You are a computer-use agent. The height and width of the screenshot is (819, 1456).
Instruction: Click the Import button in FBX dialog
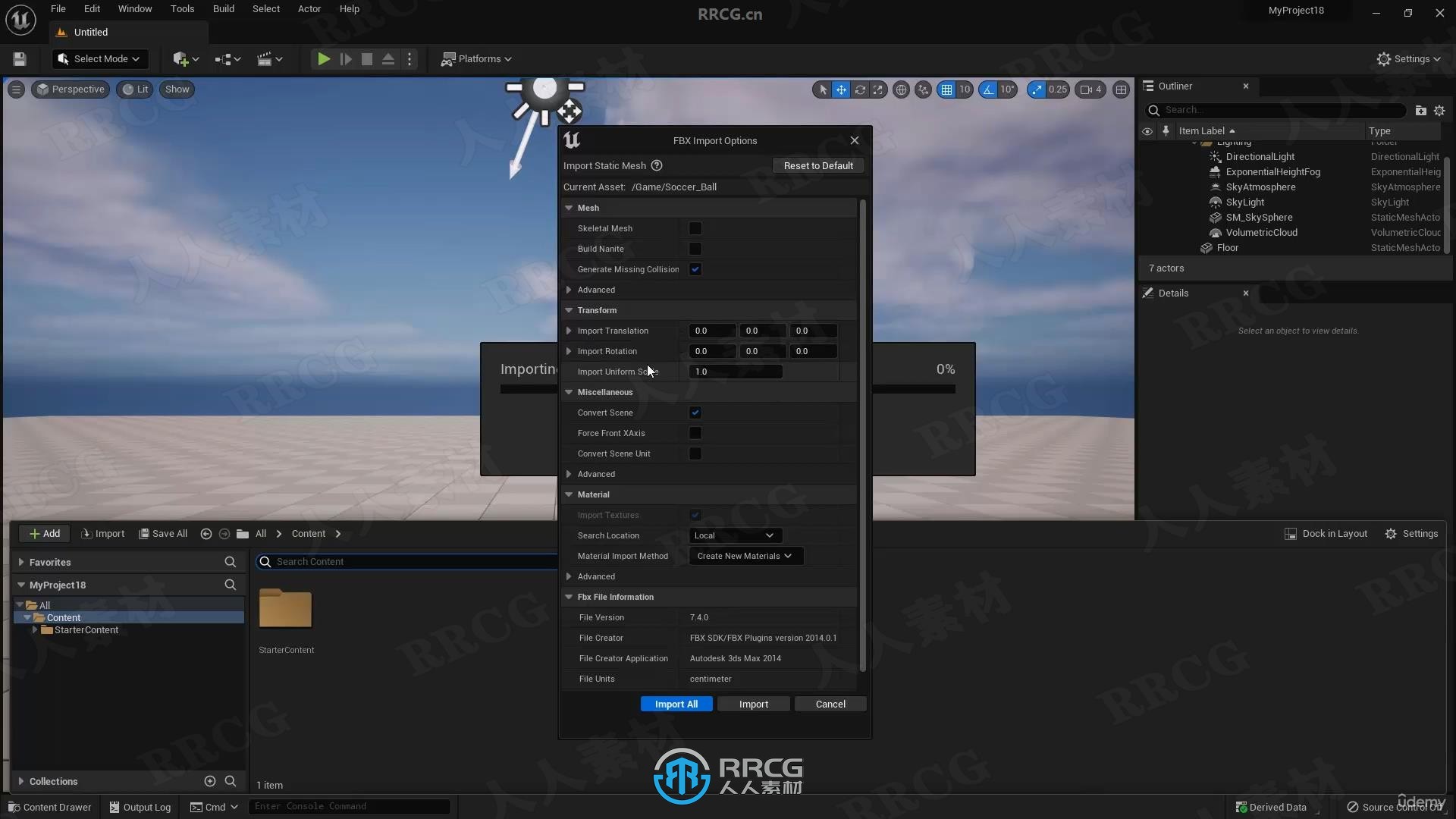tap(754, 704)
